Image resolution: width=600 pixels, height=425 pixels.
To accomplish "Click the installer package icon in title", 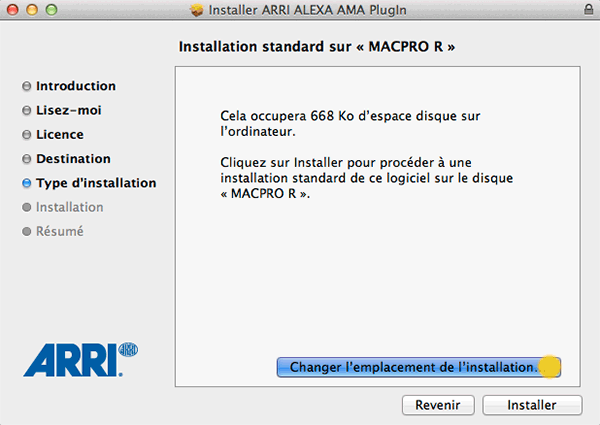I will coord(197,10).
